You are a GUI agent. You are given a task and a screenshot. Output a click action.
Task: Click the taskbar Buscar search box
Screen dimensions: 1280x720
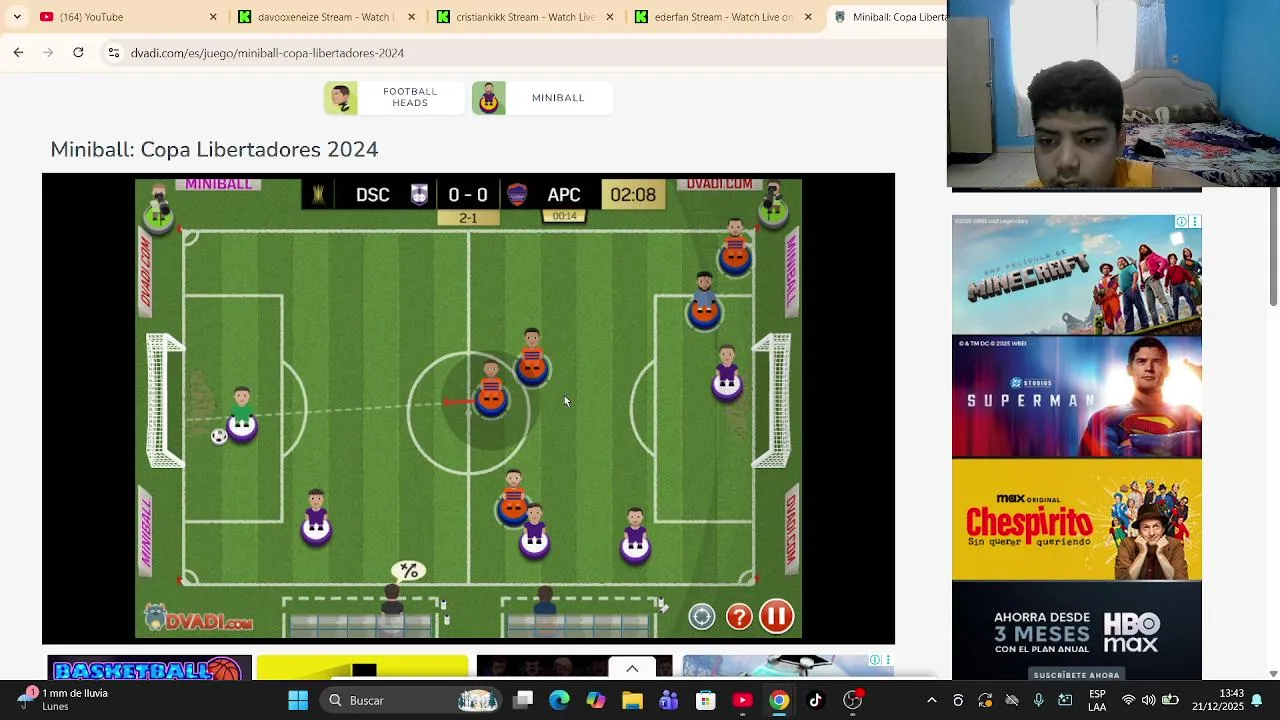(413, 700)
